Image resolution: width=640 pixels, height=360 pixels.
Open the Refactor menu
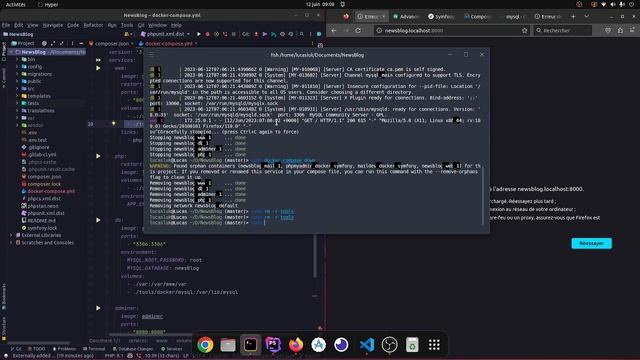[93, 25]
